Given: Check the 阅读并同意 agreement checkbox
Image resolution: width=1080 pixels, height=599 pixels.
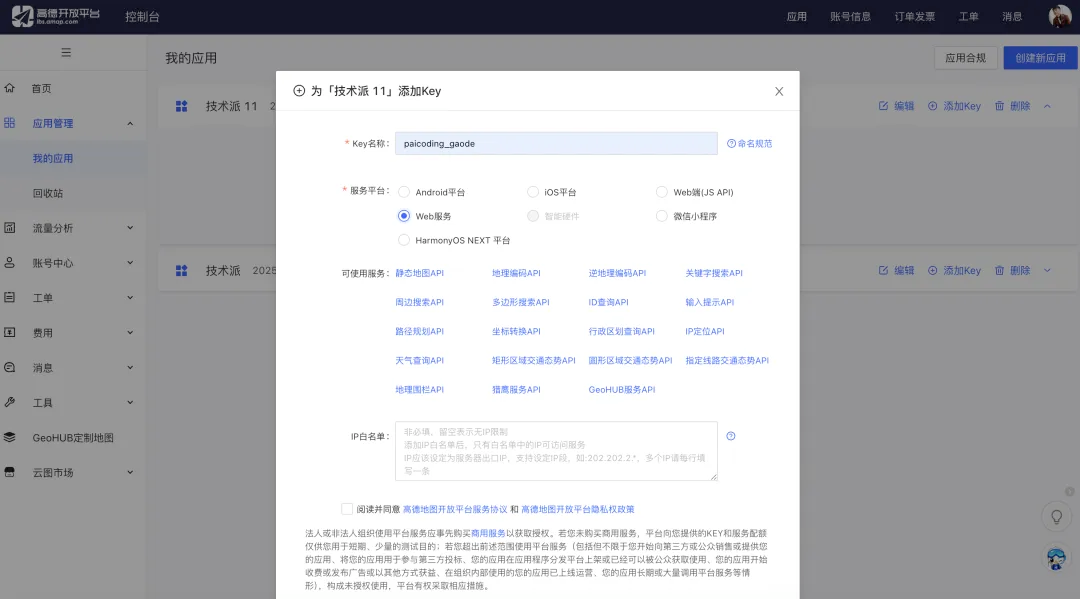Looking at the screenshot, I should pyautogui.click(x=346, y=509).
